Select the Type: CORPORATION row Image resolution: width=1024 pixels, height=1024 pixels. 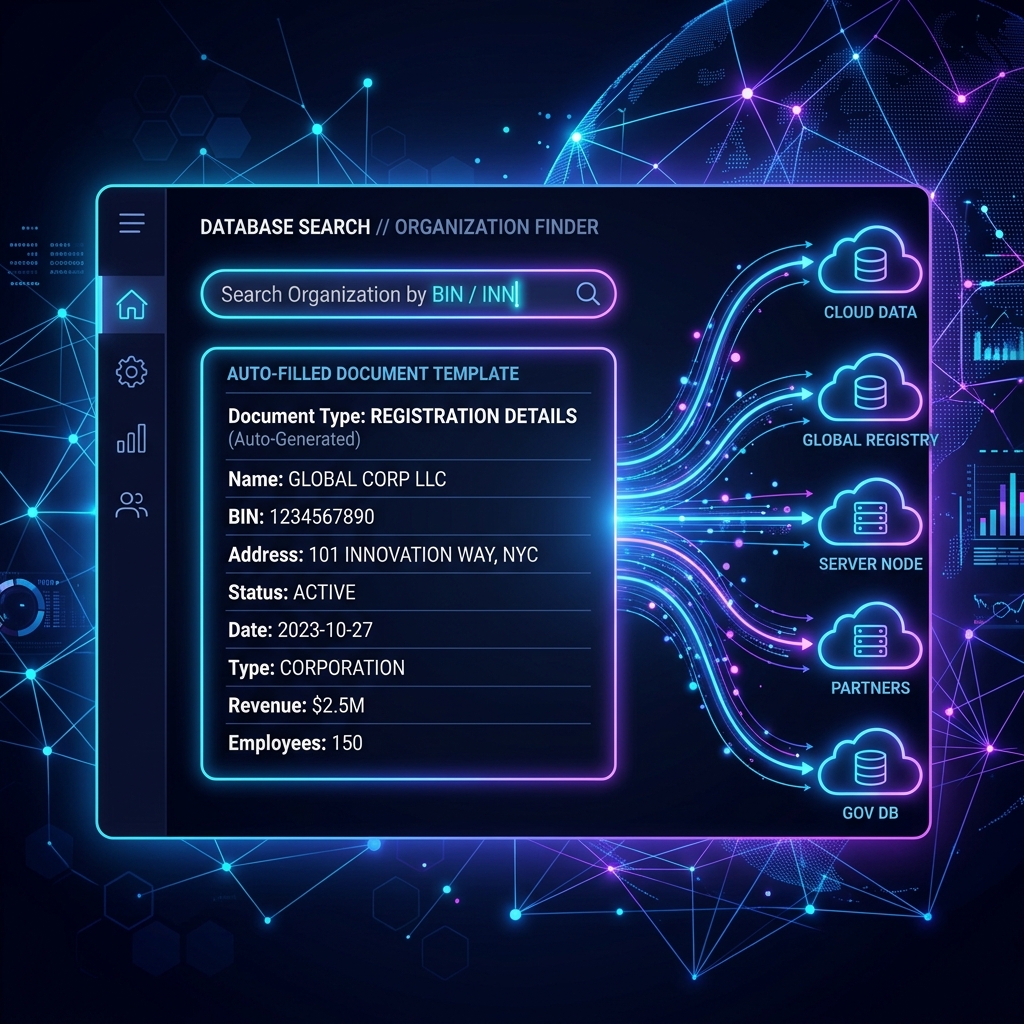pos(408,667)
